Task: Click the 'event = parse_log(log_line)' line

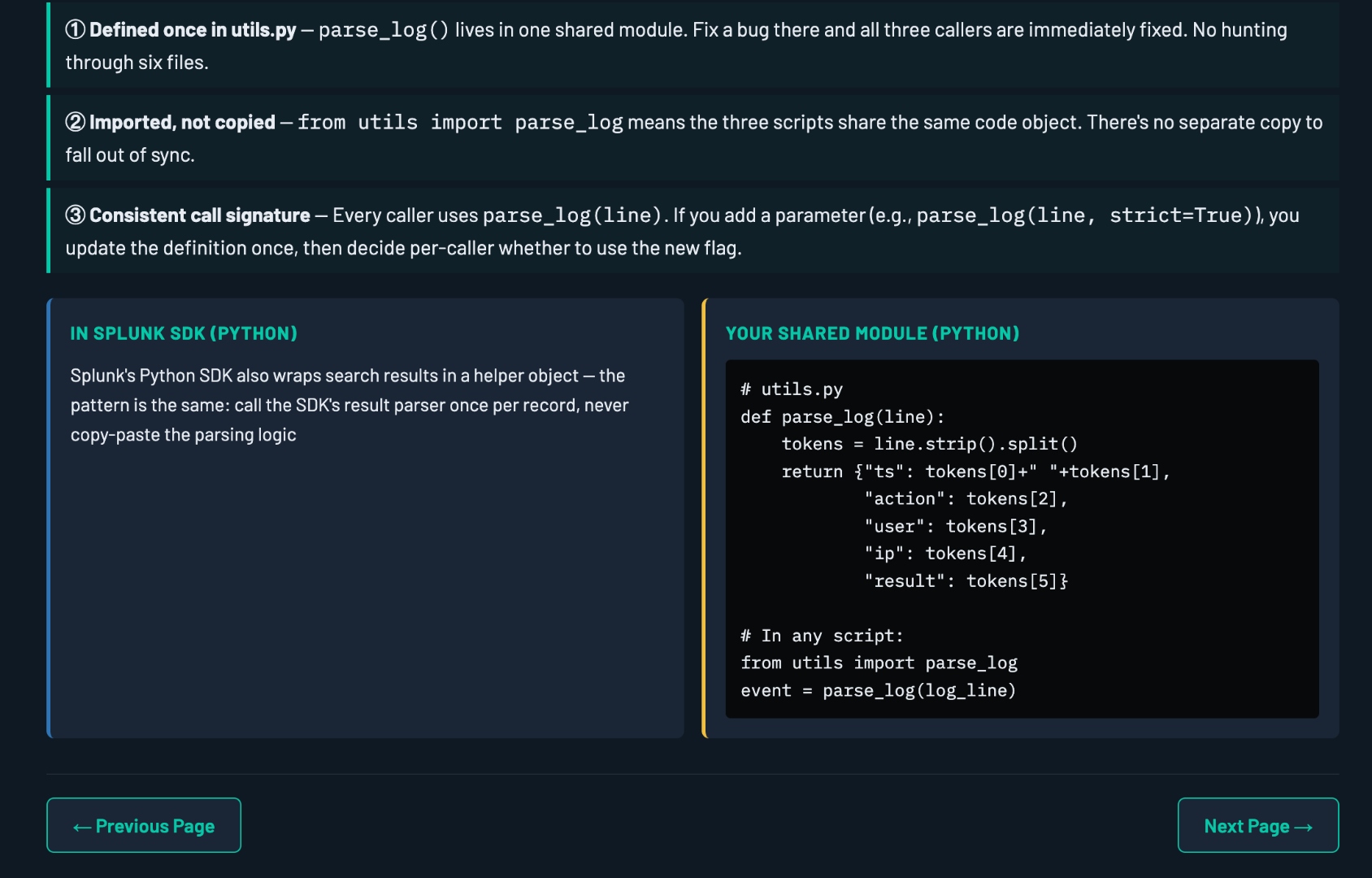Action: point(878,691)
